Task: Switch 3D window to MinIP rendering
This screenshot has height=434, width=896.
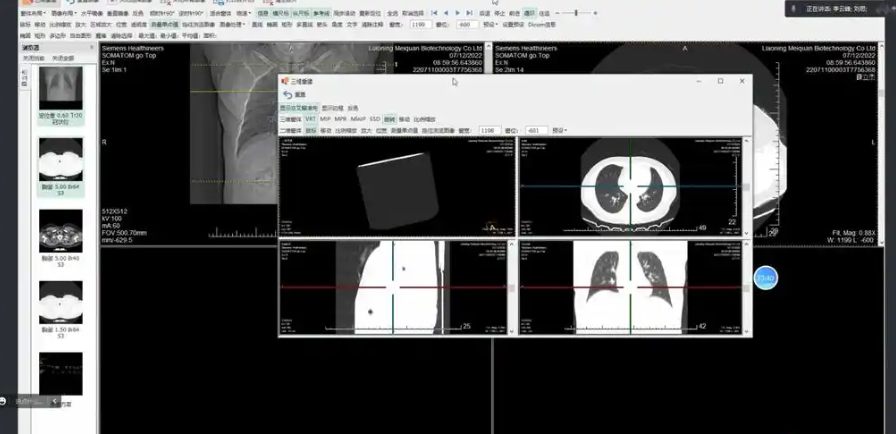Action: (358, 119)
